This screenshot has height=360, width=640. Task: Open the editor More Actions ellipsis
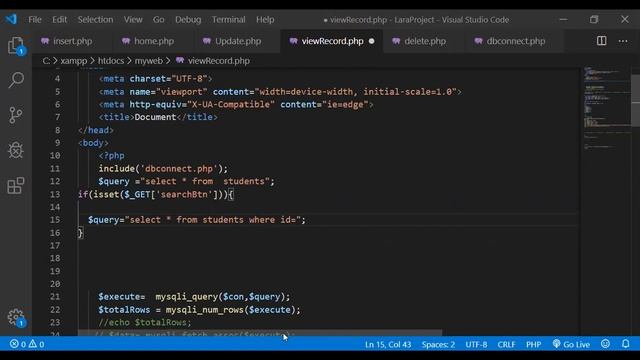tap(623, 41)
